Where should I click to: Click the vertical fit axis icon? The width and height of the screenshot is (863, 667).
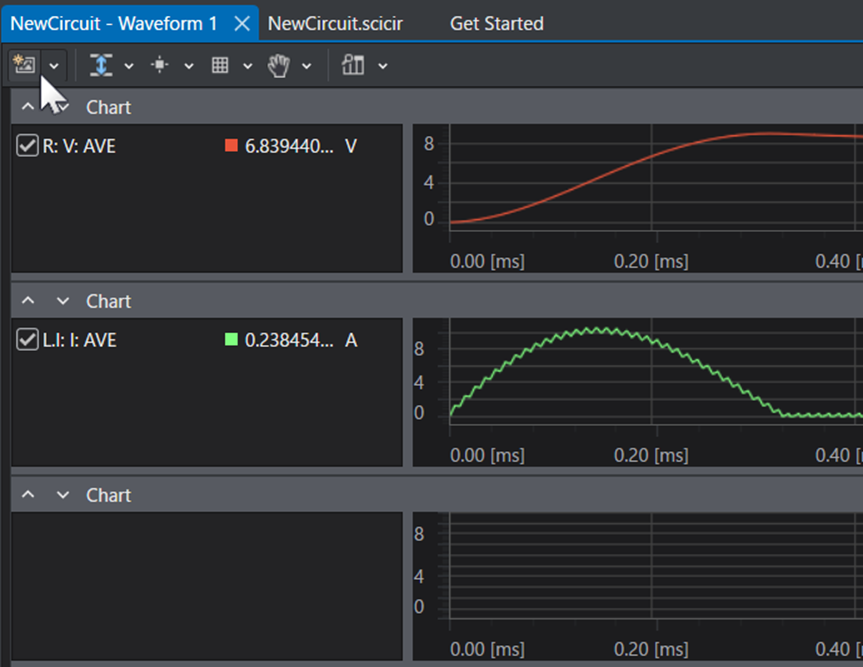coord(101,65)
